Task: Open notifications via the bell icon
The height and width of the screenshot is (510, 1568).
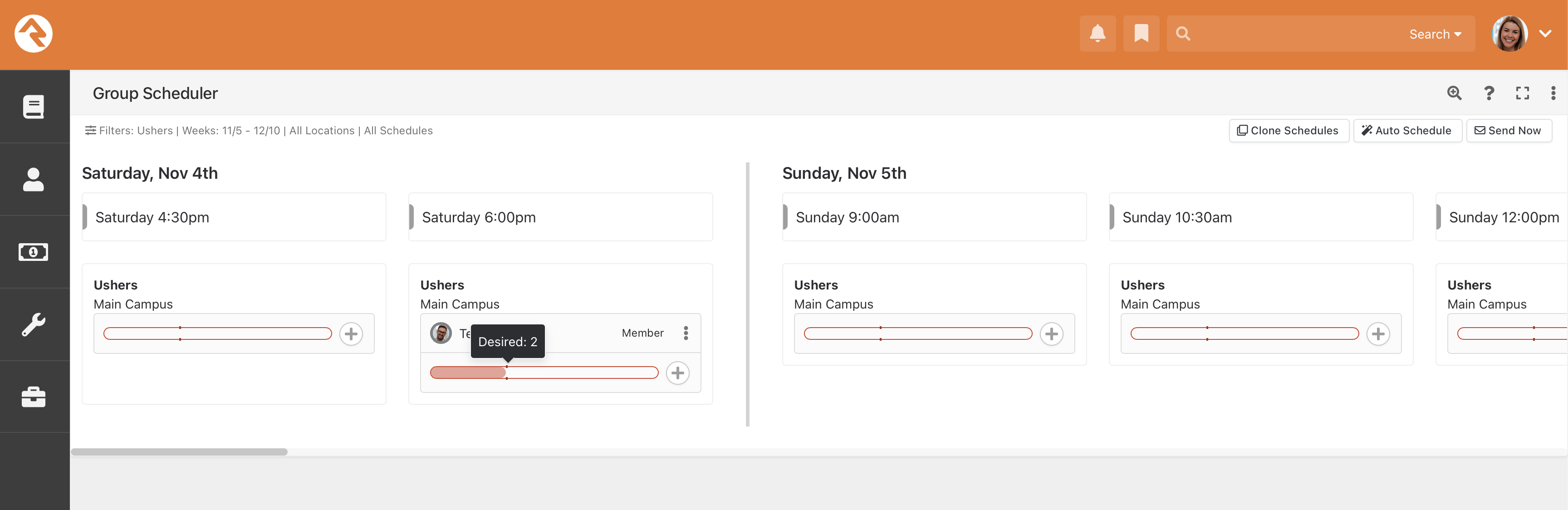Action: coord(1098,34)
